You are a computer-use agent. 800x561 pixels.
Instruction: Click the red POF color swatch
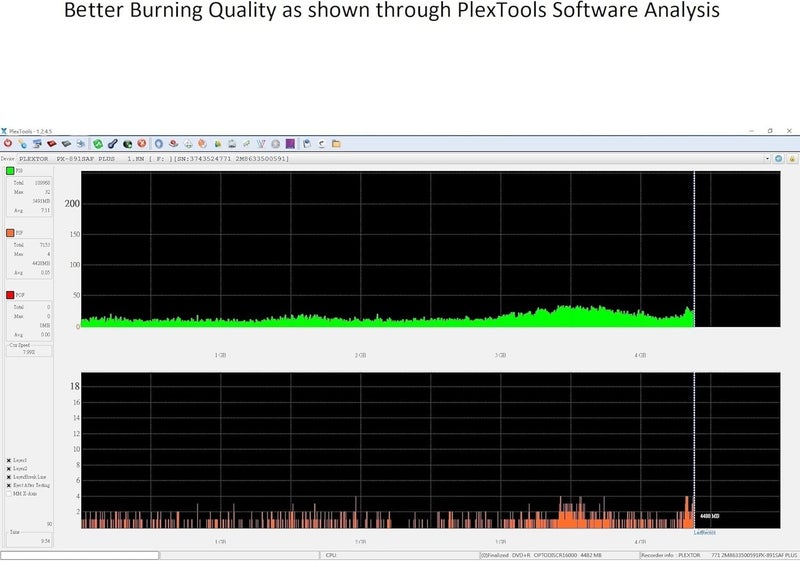(10, 295)
